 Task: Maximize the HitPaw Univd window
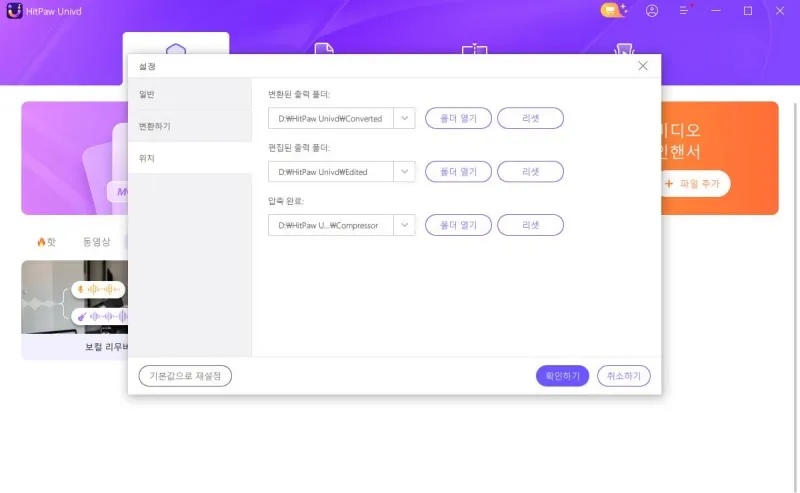click(x=747, y=11)
